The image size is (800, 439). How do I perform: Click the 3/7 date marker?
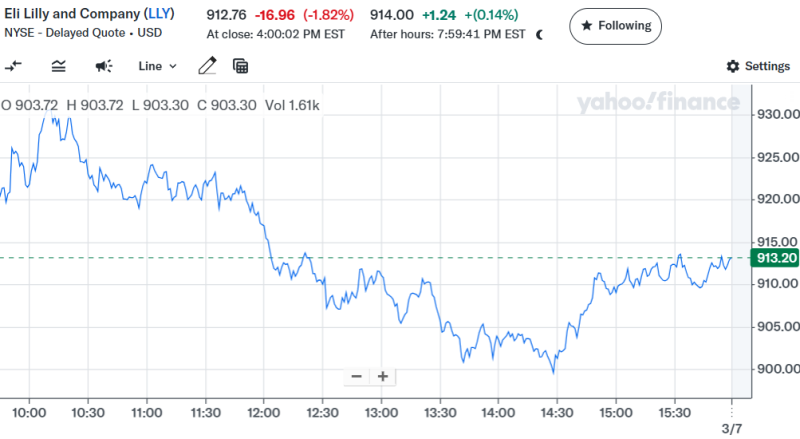(x=732, y=428)
